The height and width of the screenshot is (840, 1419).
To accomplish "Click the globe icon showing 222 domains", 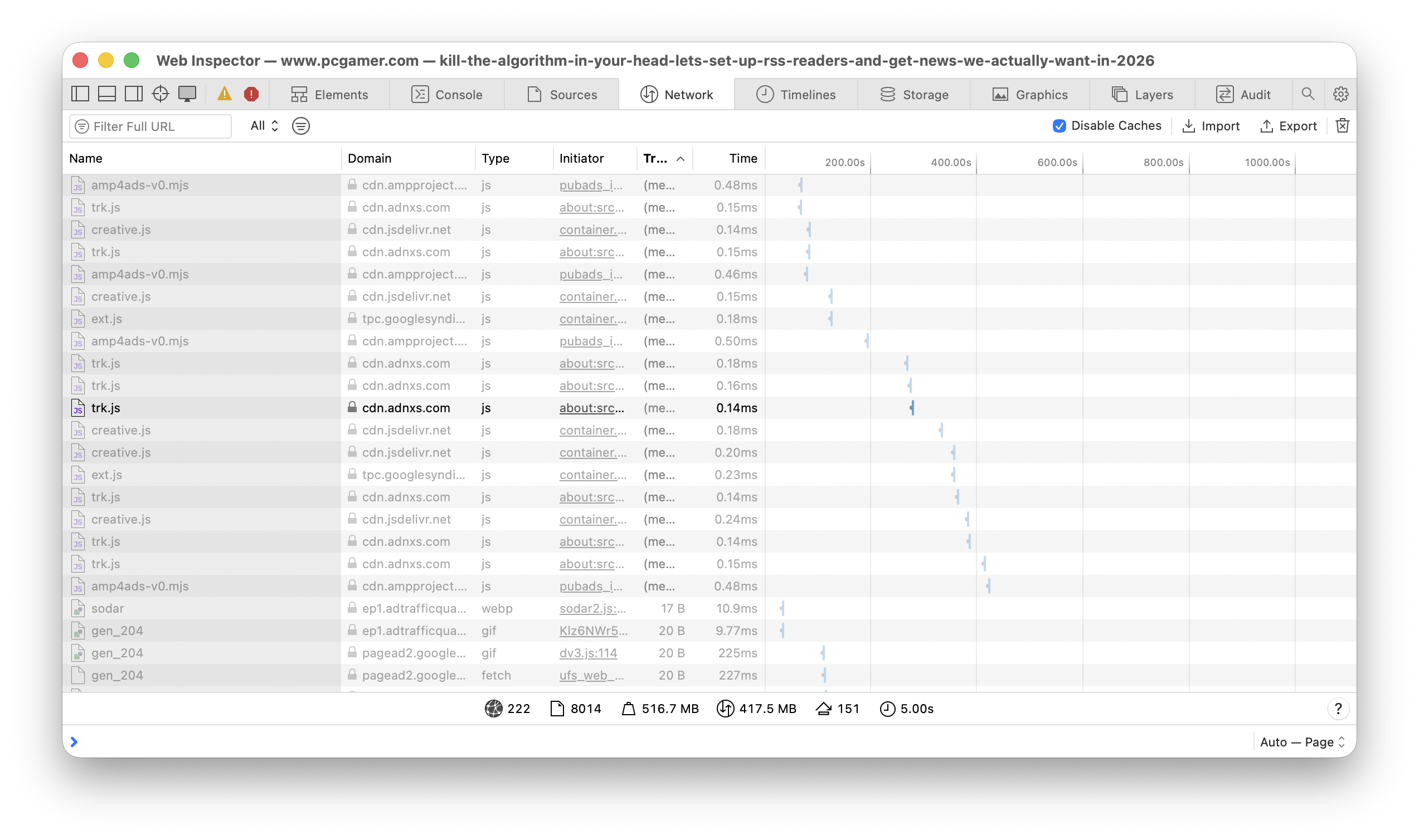I will click(x=494, y=708).
